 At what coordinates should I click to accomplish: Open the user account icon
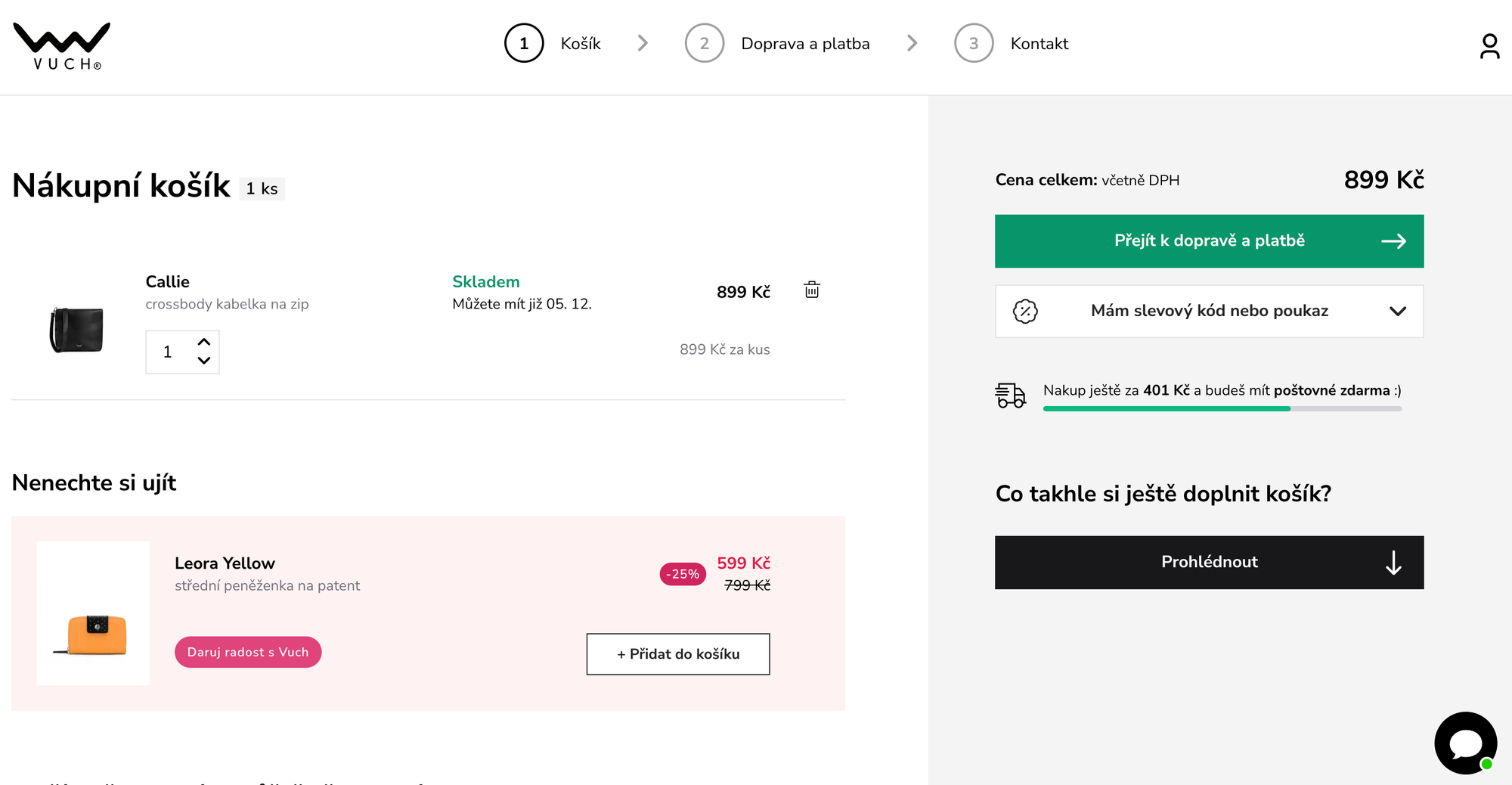(1489, 45)
